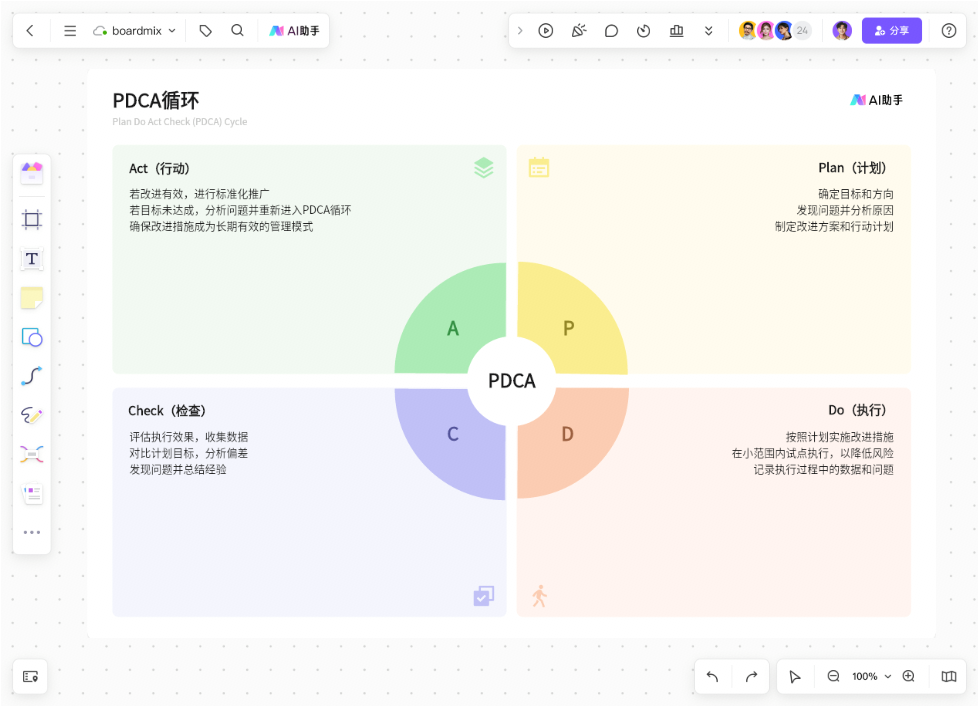Toggle the minimap icon
Screen dimensions: 979x707
tap(948, 676)
